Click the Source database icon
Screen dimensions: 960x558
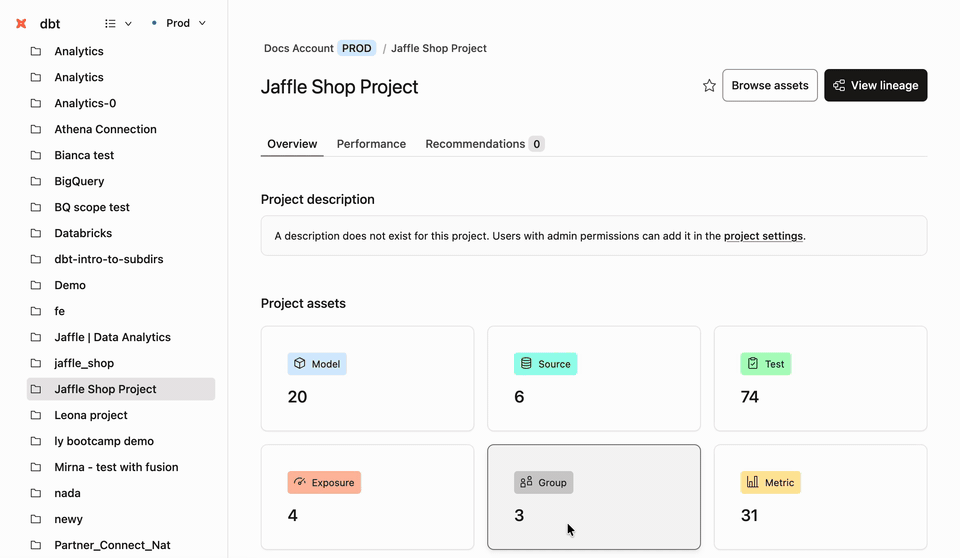(526, 363)
